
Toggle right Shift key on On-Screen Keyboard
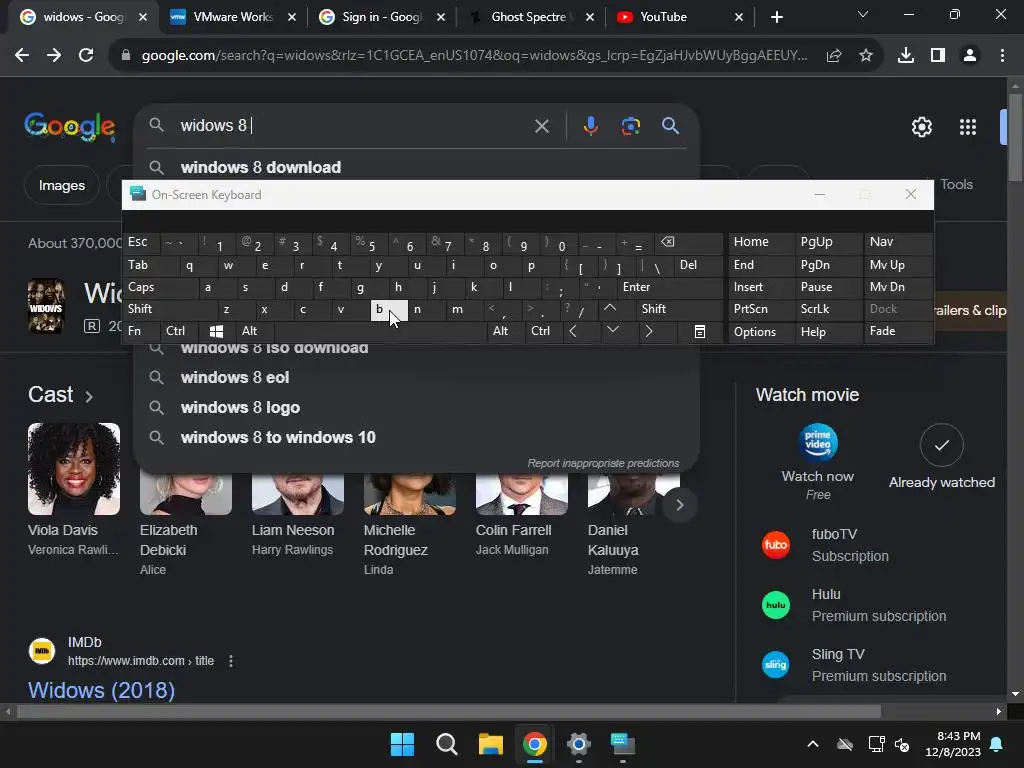tap(679, 309)
